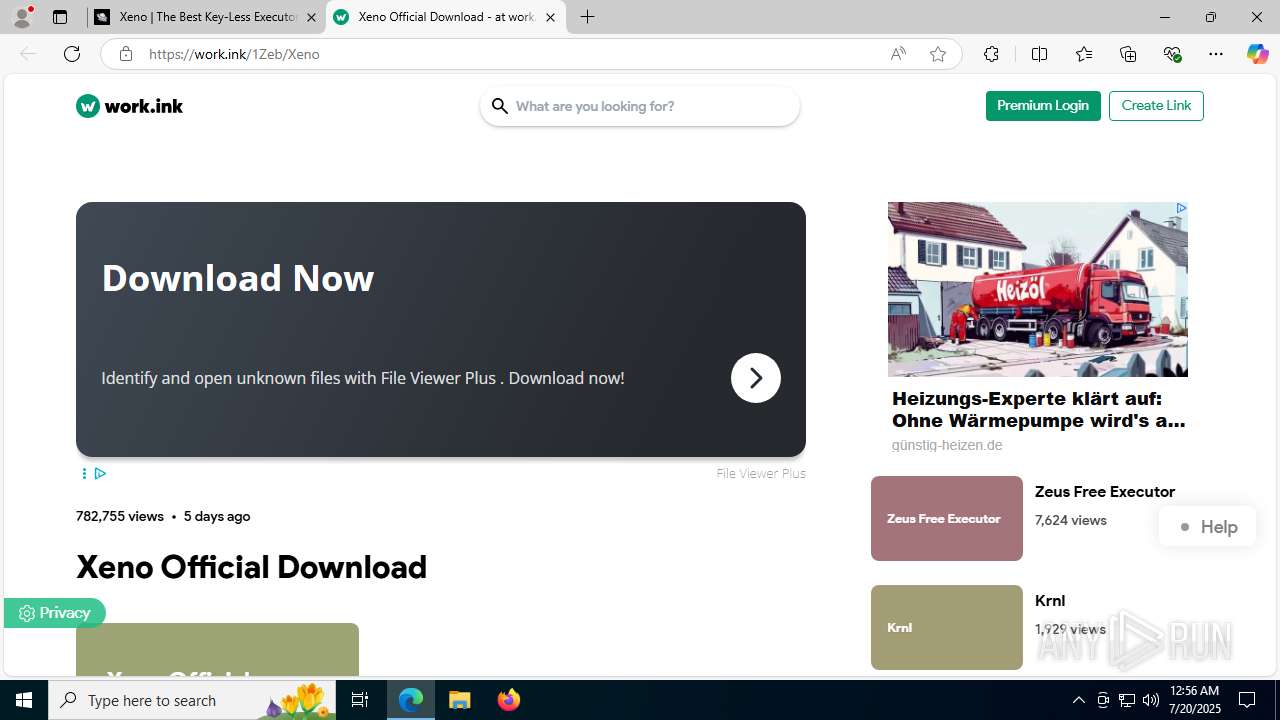Open the Copilot sidebar icon

point(1257,54)
